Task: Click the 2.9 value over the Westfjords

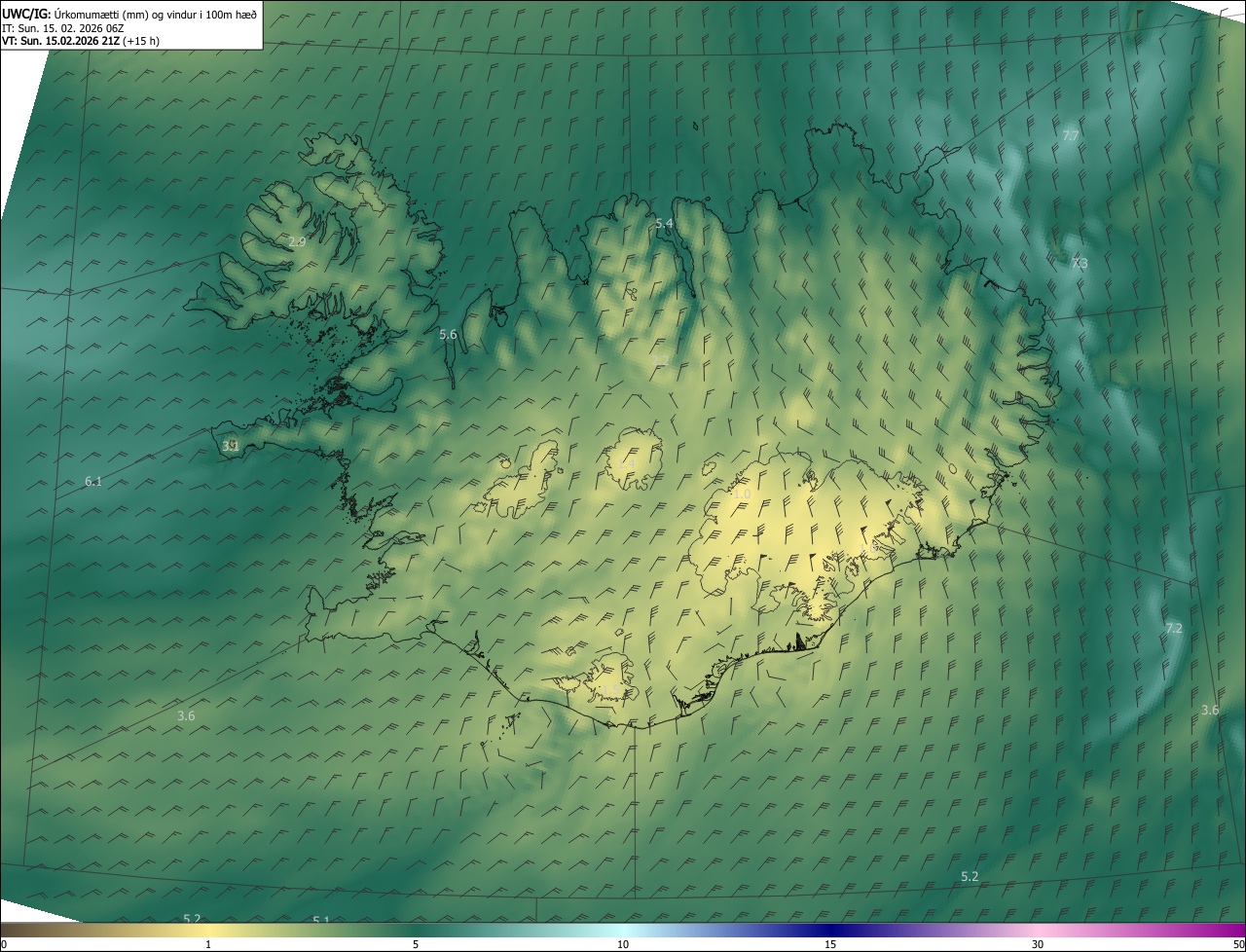Action: [298, 241]
